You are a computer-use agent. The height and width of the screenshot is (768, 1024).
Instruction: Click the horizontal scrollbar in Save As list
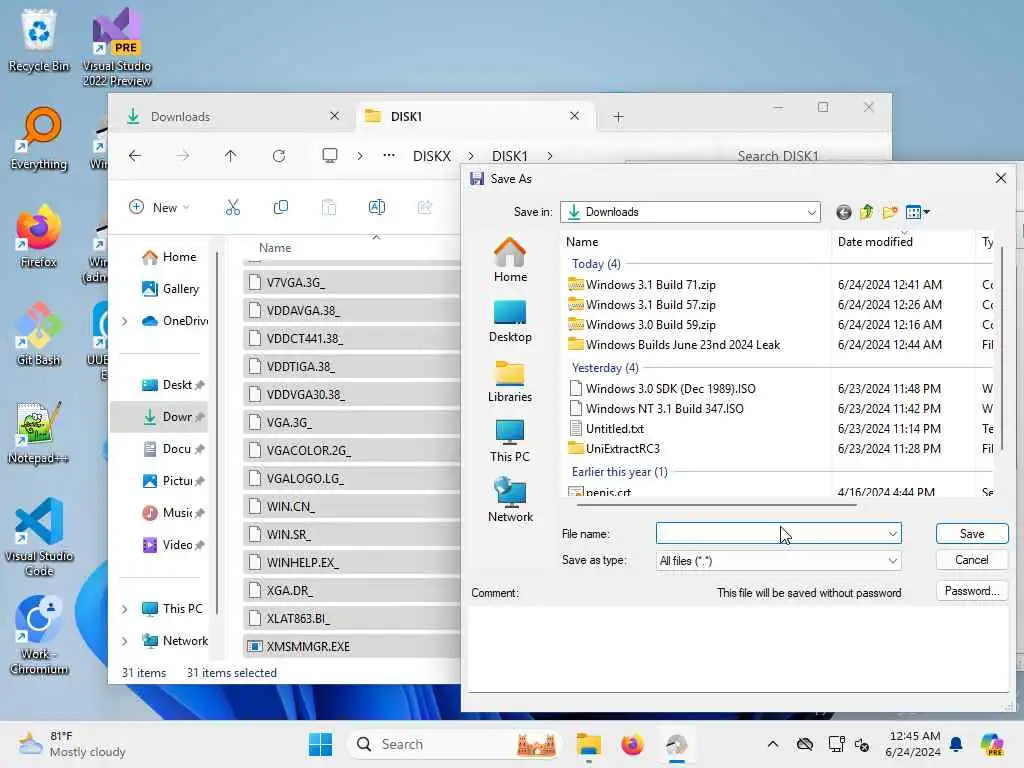(x=716, y=505)
